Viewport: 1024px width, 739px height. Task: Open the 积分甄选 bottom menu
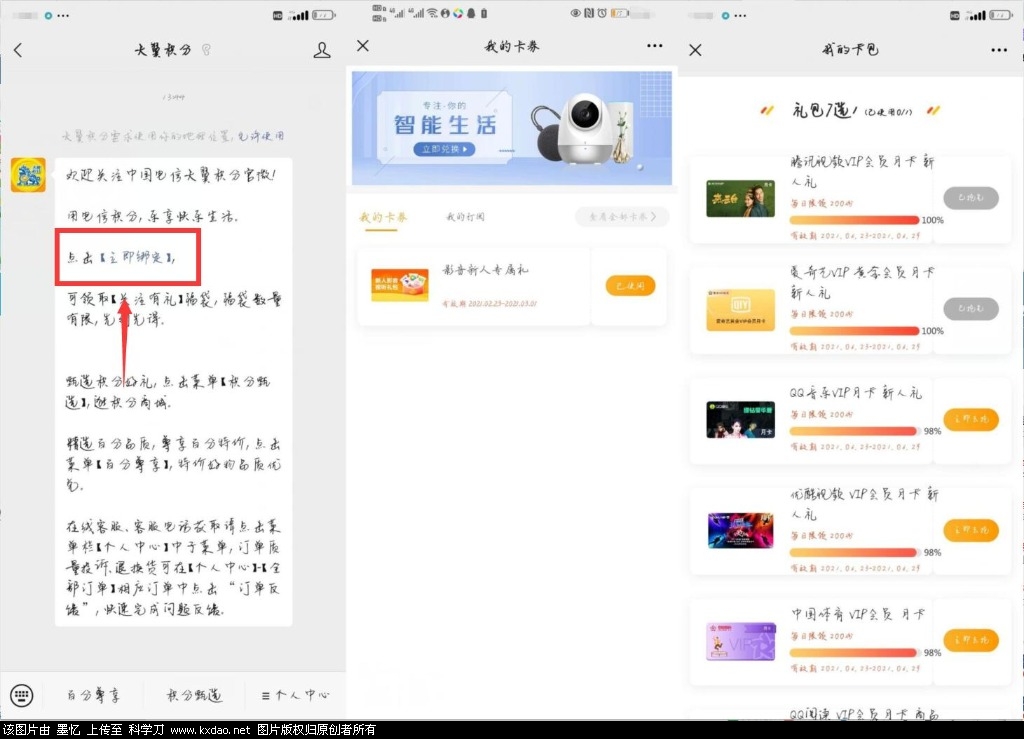click(195, 695)
